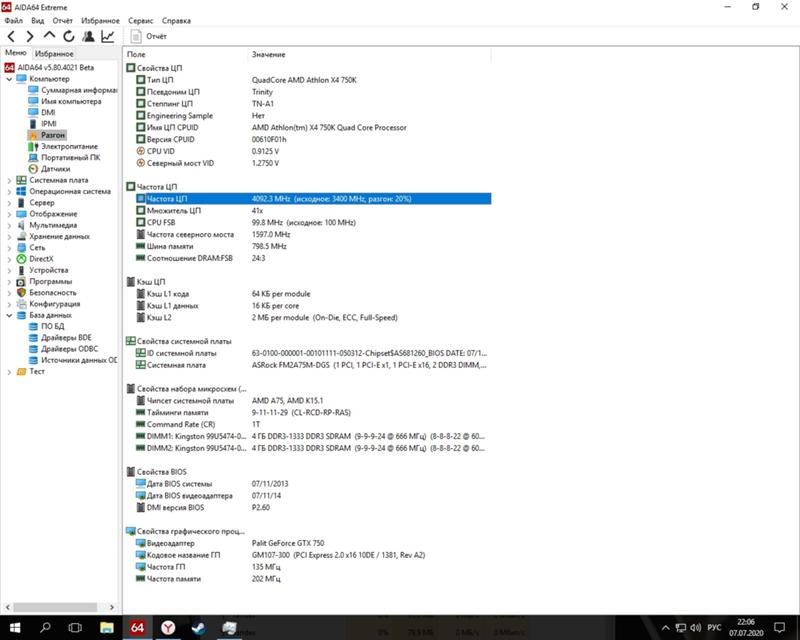Switch to the Избранное tab in sidebar
Screen dimensions: 800x640
pyautogui.click(x=54, y=54)
